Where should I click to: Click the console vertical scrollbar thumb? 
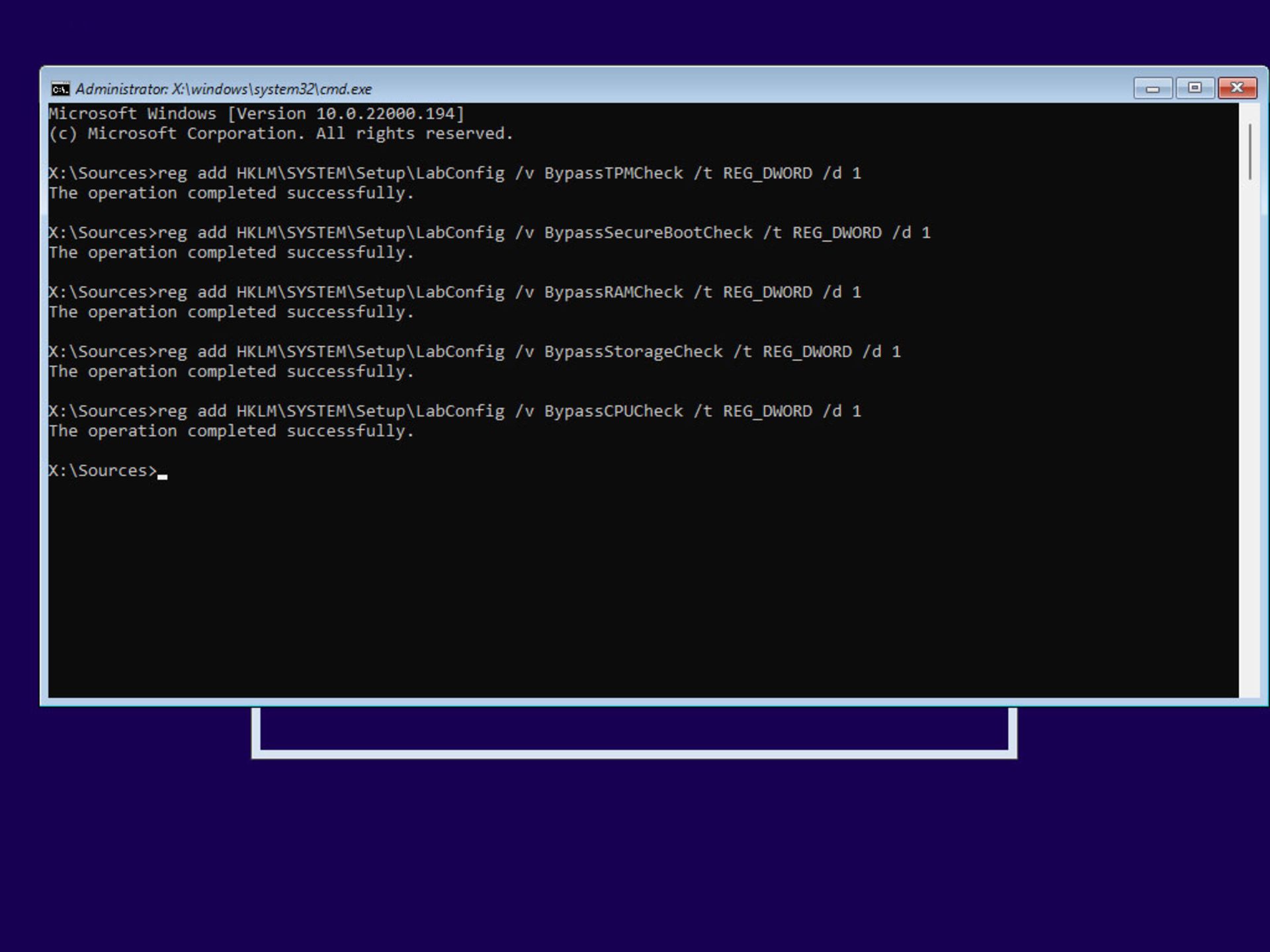coord(1249,151)
